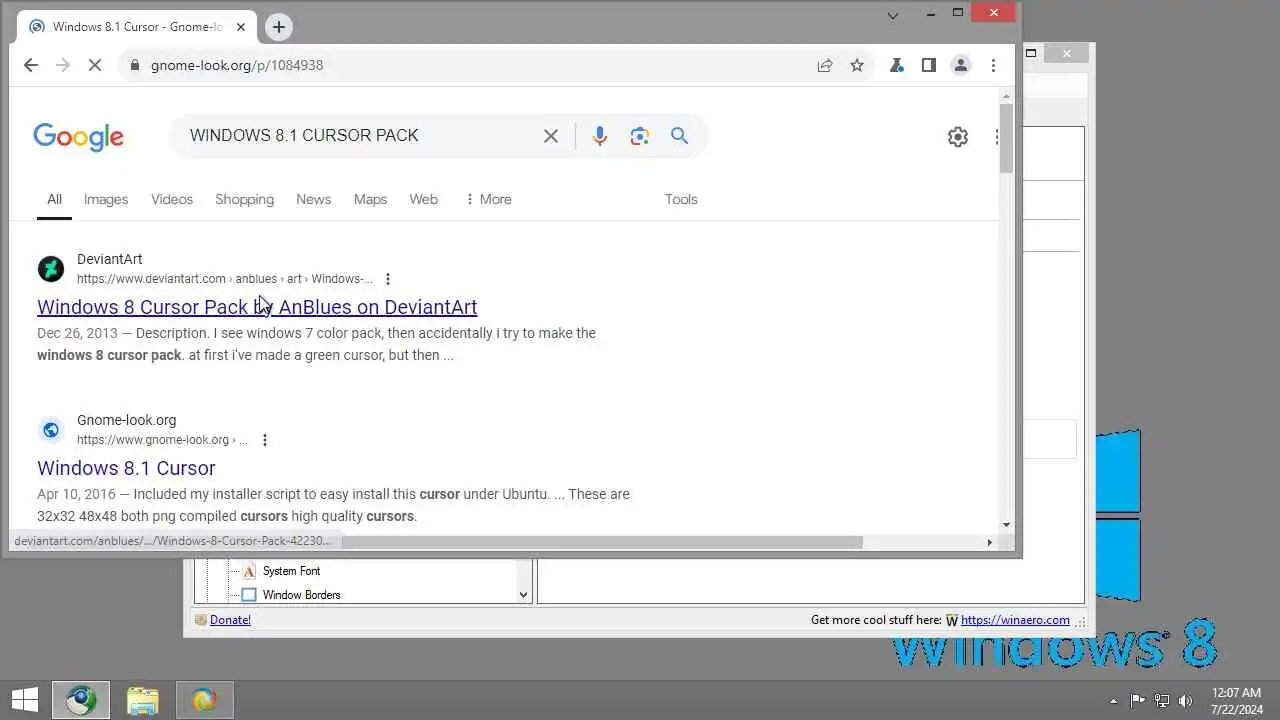Open Windows 8 Cursor Pack DeviantArt link
1280x720 pixels.
(257, 307)
